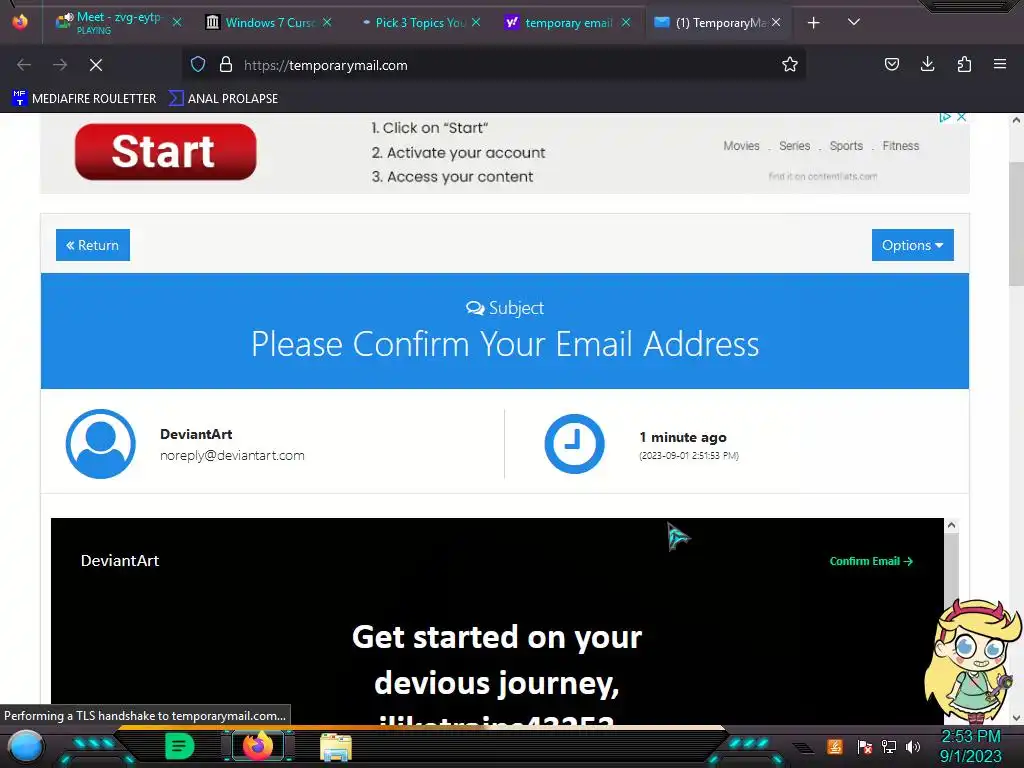Open the clock showing 2:53 PM
Image resolution: width=1024 pixels, height=768 pixels.
[x=971, y=746]
